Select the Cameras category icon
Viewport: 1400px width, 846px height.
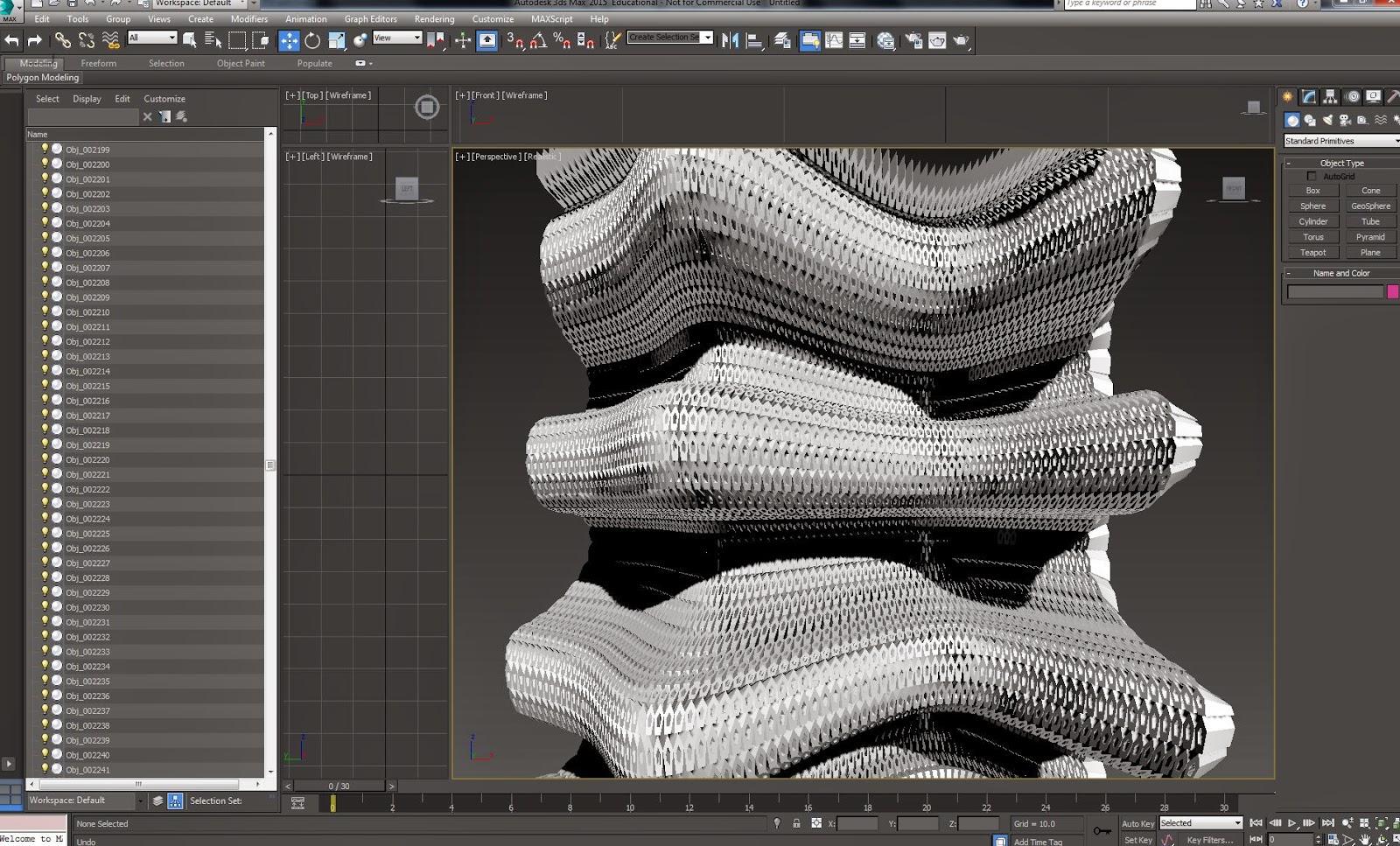tap(1345, 120)
